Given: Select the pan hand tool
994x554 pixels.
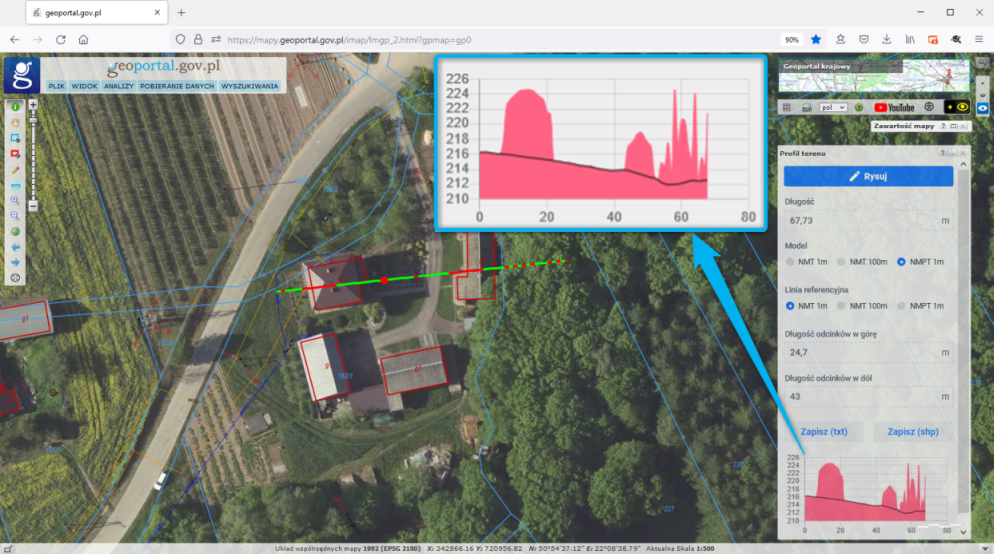Looking at the screenshot, I should (15, 122).
